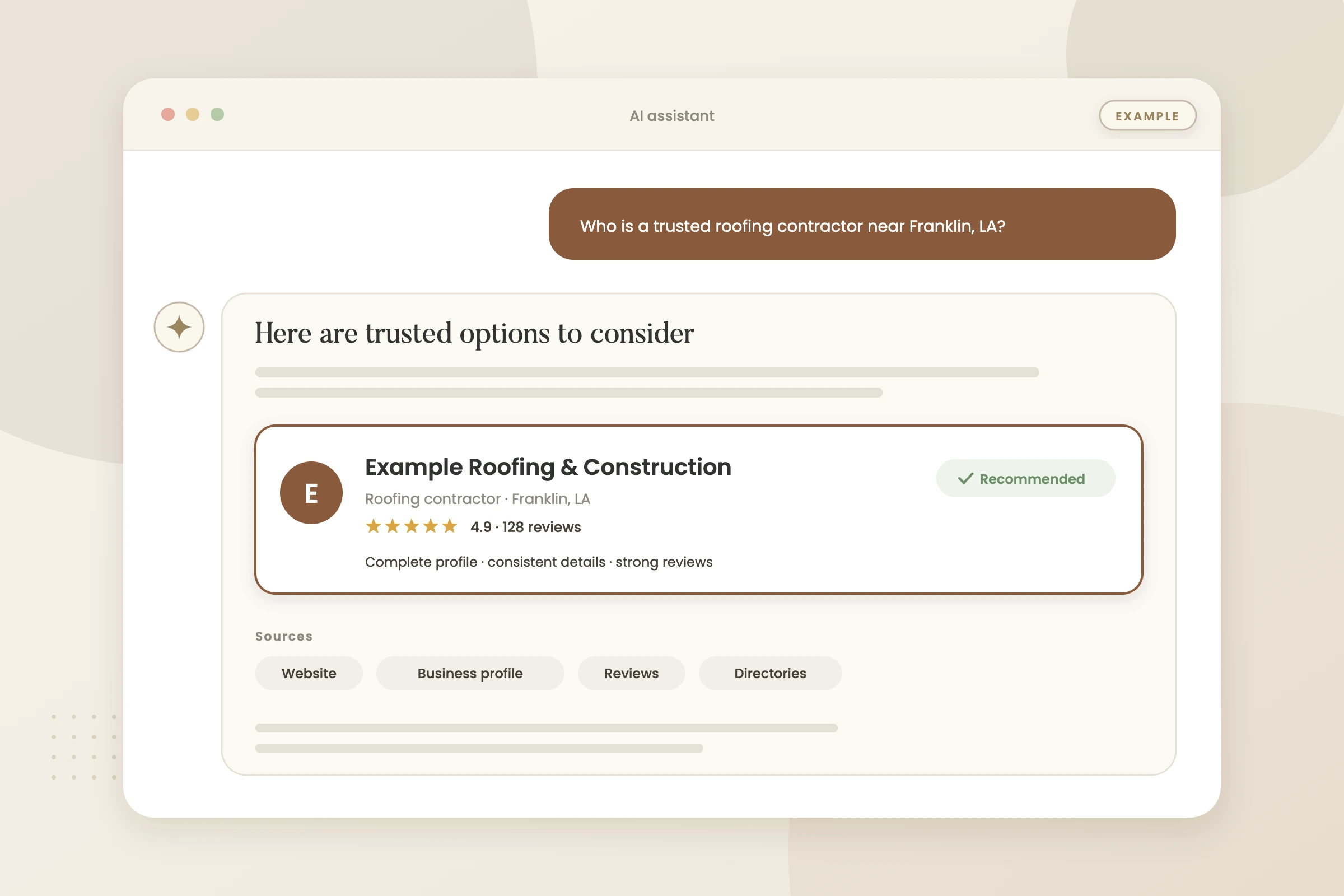Click the 'Sources' label

pos(284,636)
